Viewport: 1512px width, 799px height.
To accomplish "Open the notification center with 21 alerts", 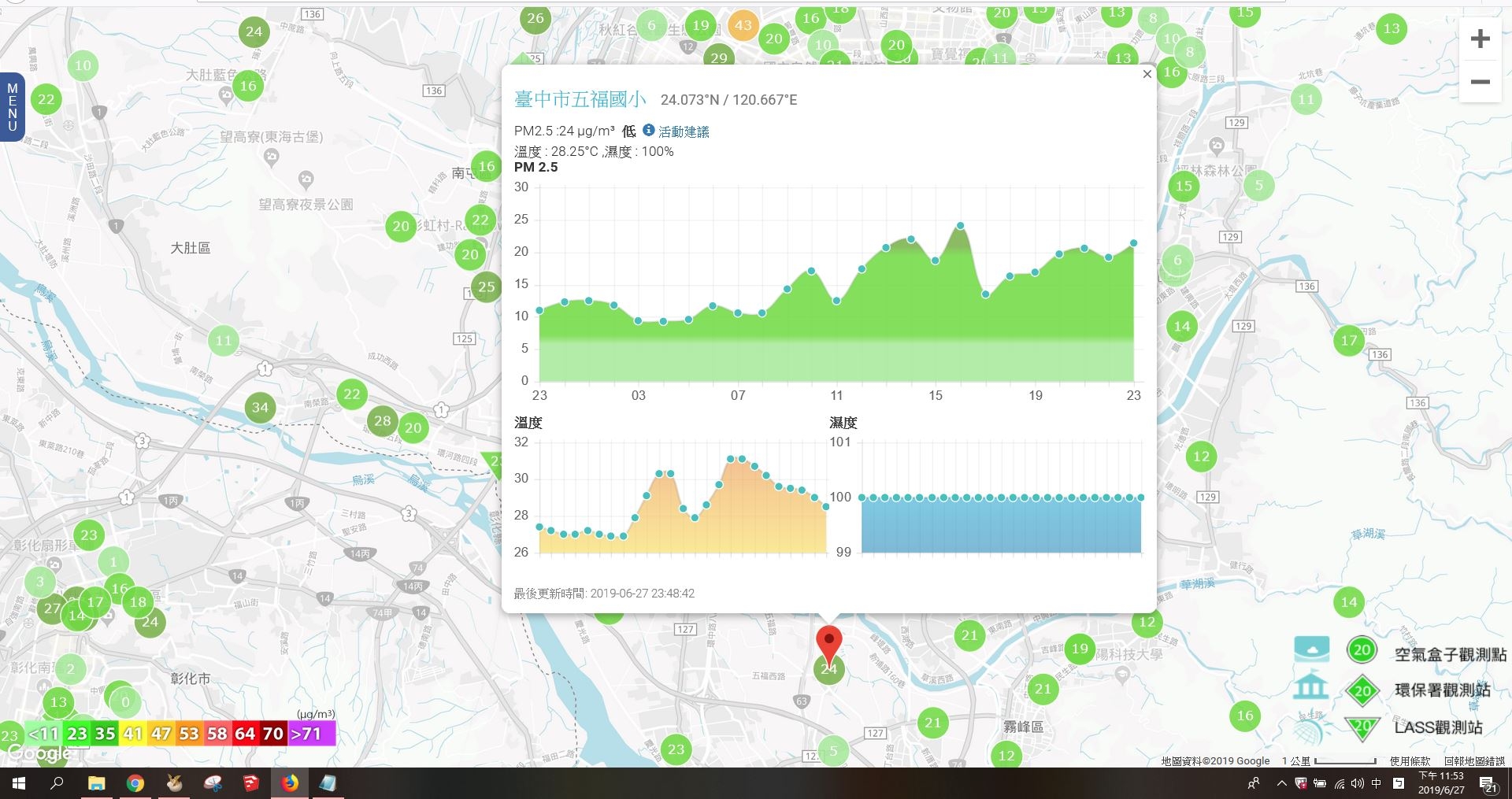I will [1488, 784].
